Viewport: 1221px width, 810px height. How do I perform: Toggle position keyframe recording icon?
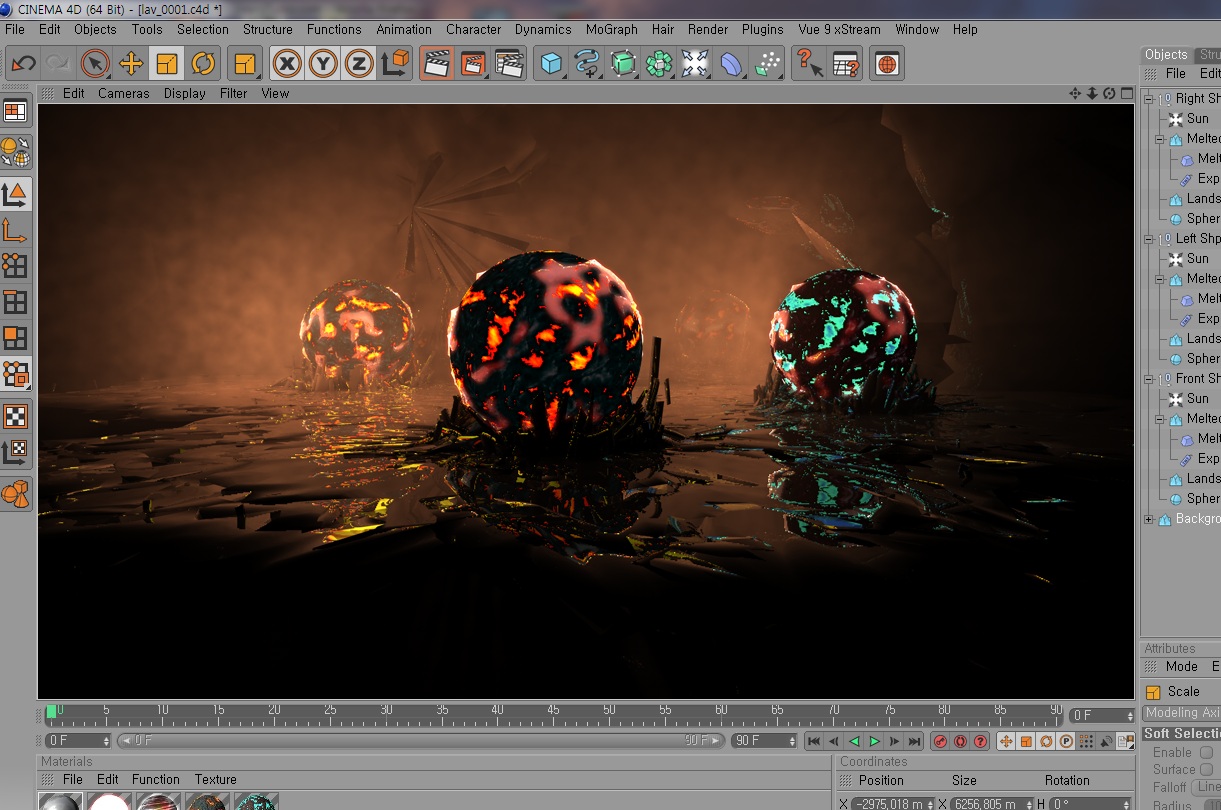(1006, 741)
